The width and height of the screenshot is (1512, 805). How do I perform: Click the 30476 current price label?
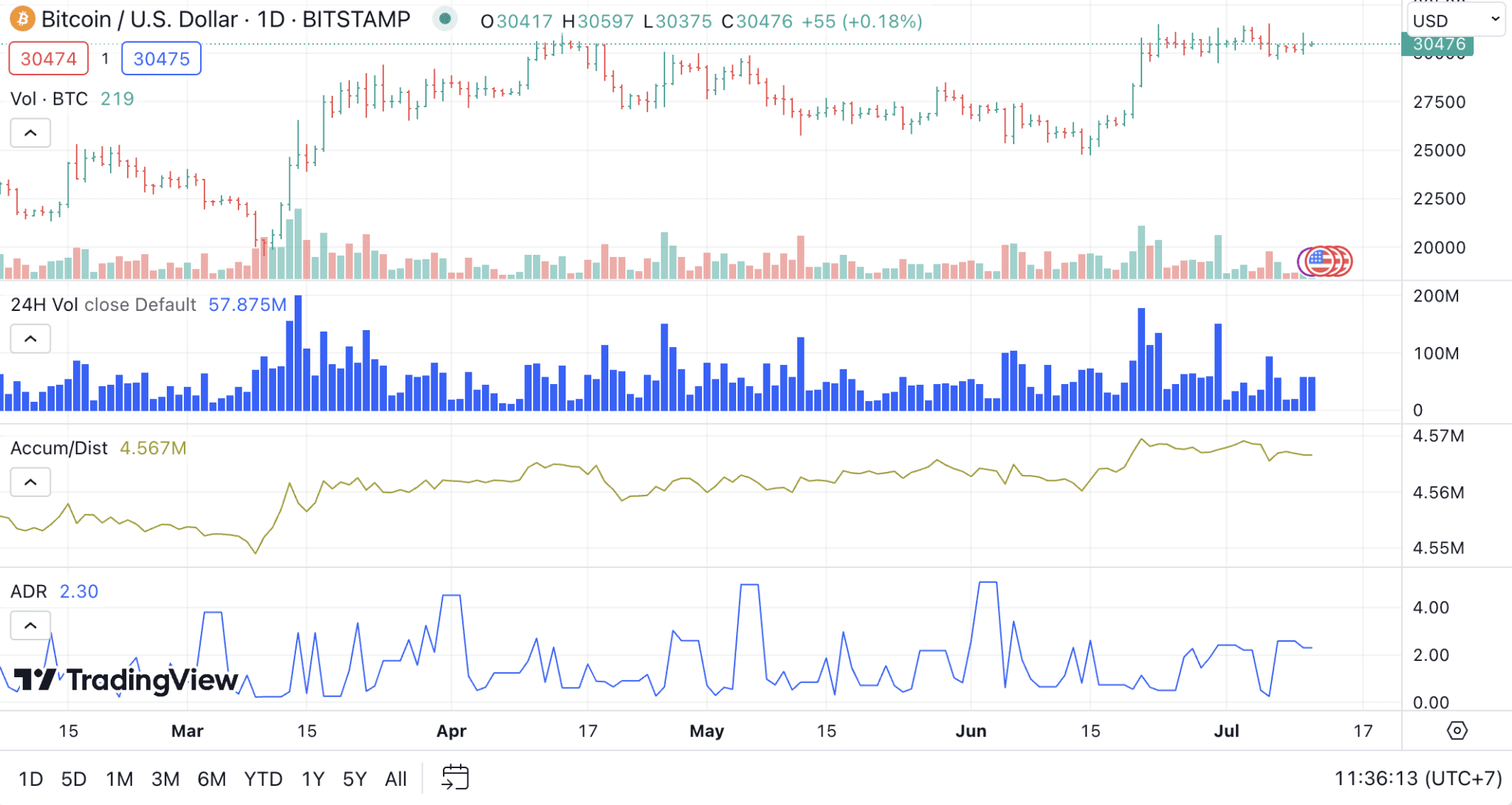pos(1437,44)
